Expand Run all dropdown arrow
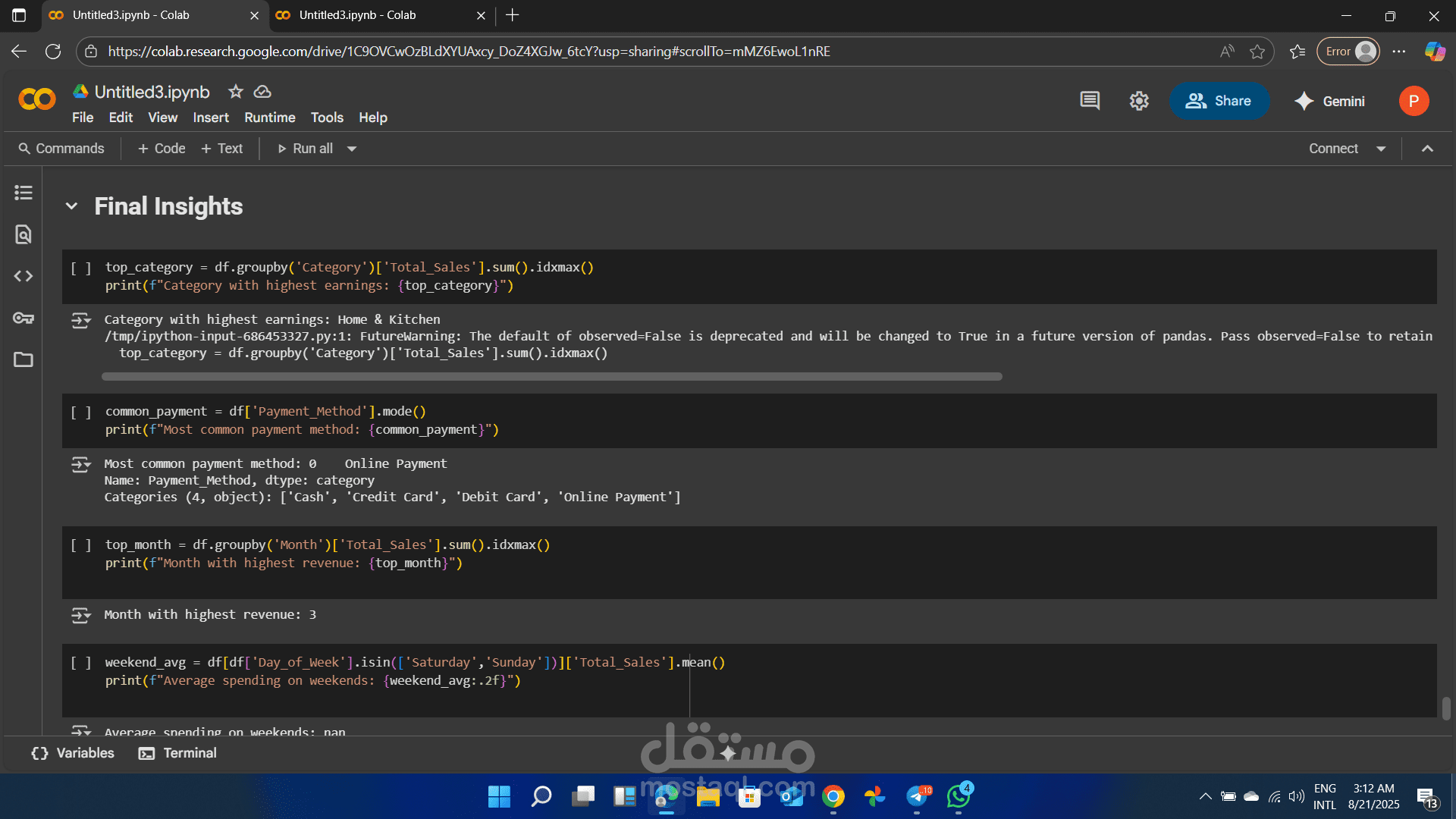Screen dimensions: 1456x819 coord(352,149)
